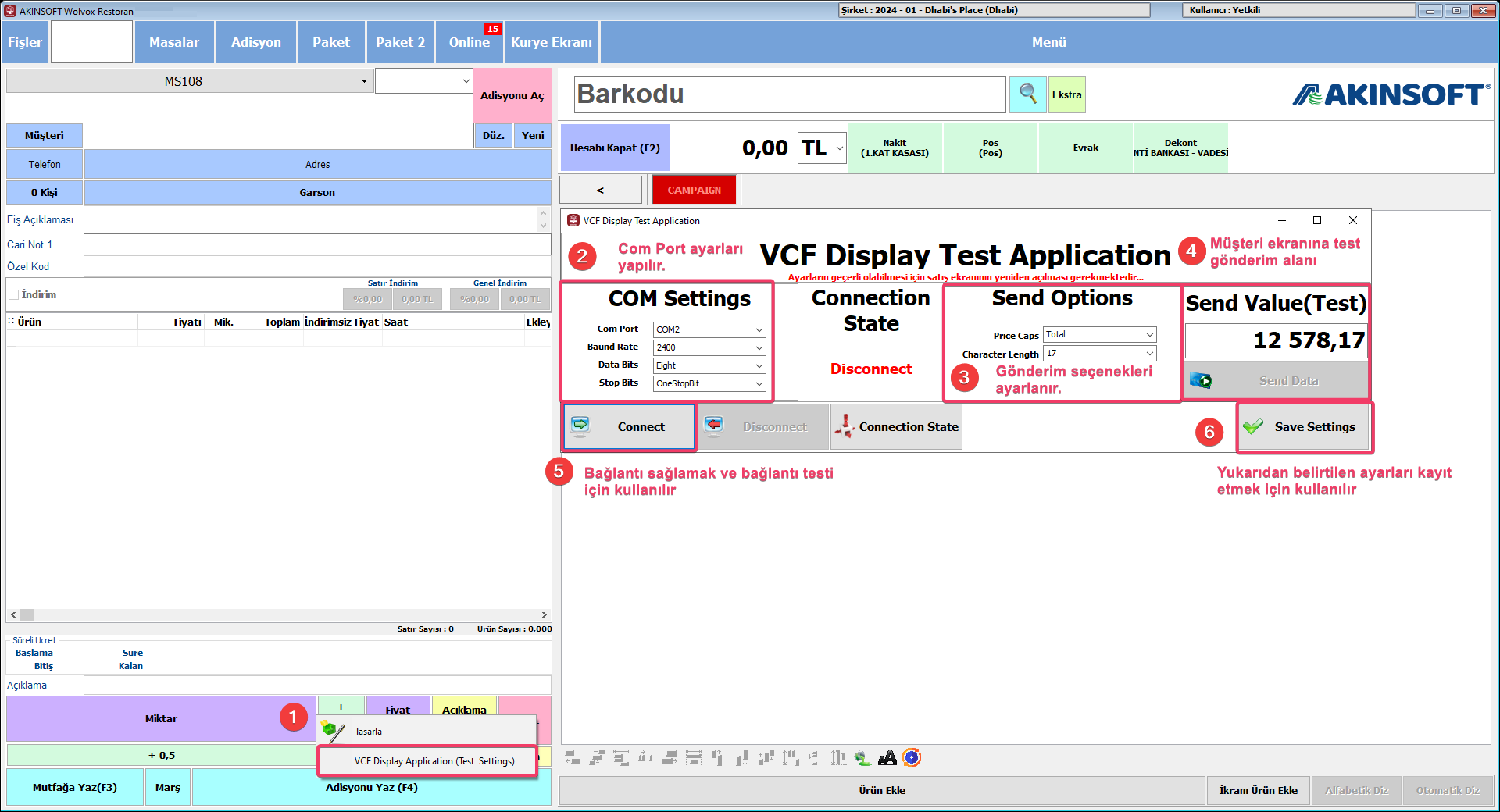The width and height of the screenshot is (1500, 812).
Task: Click the equalize width icon
Action: coord(621,757)
